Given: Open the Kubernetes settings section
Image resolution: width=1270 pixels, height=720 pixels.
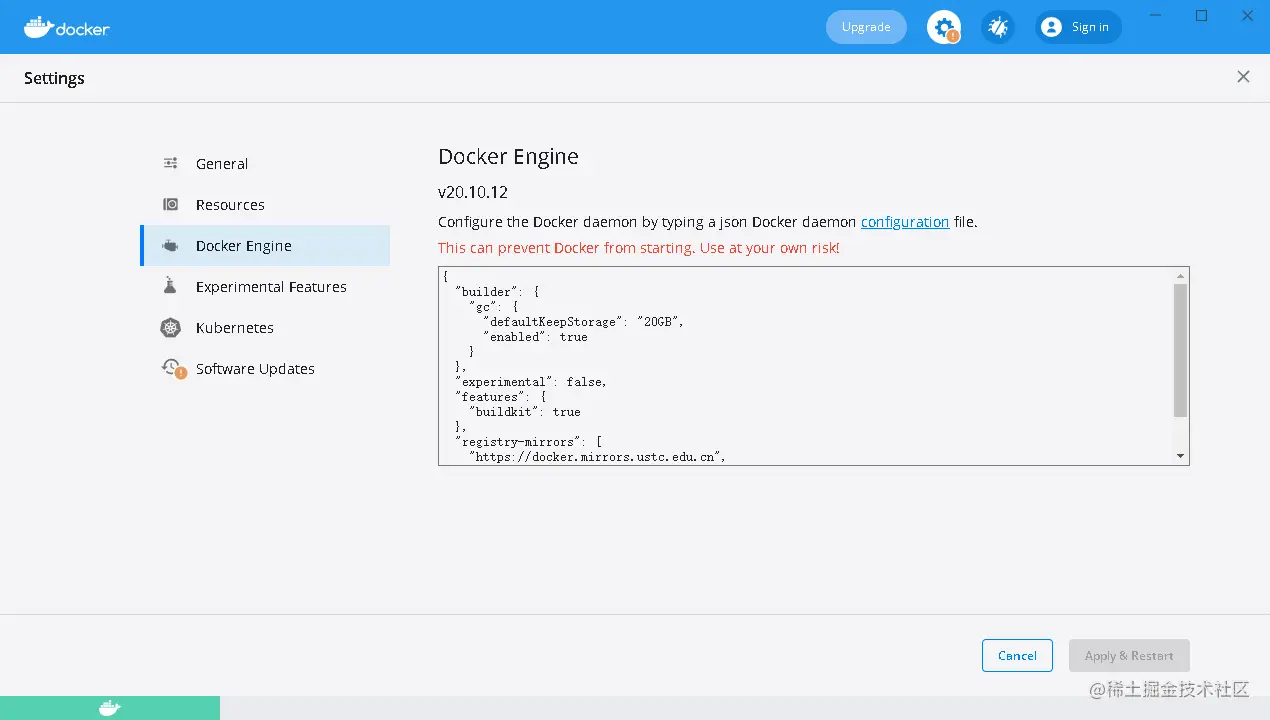Looking at the screenshot, I should coord(265,327).
